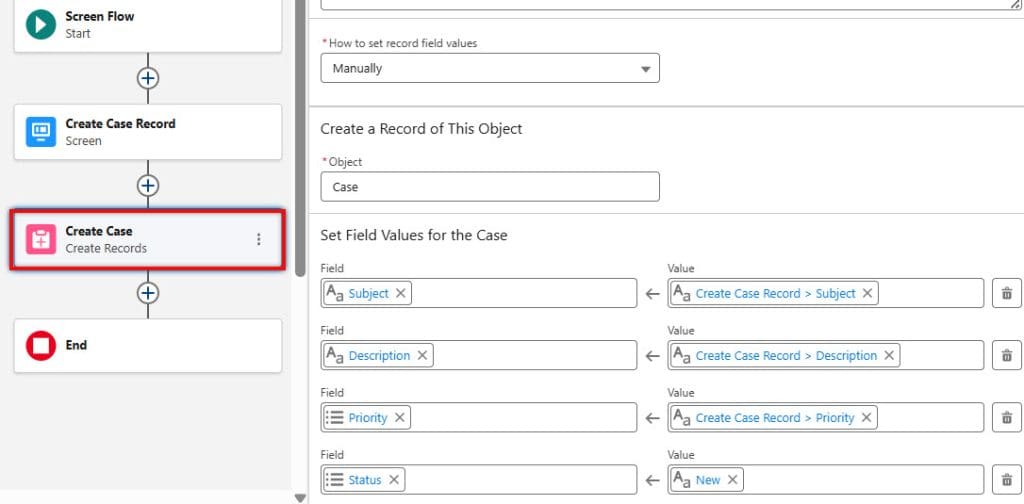The image size is (1024, 504).
Task: Click the Description field name link
Action: (379, 356)
